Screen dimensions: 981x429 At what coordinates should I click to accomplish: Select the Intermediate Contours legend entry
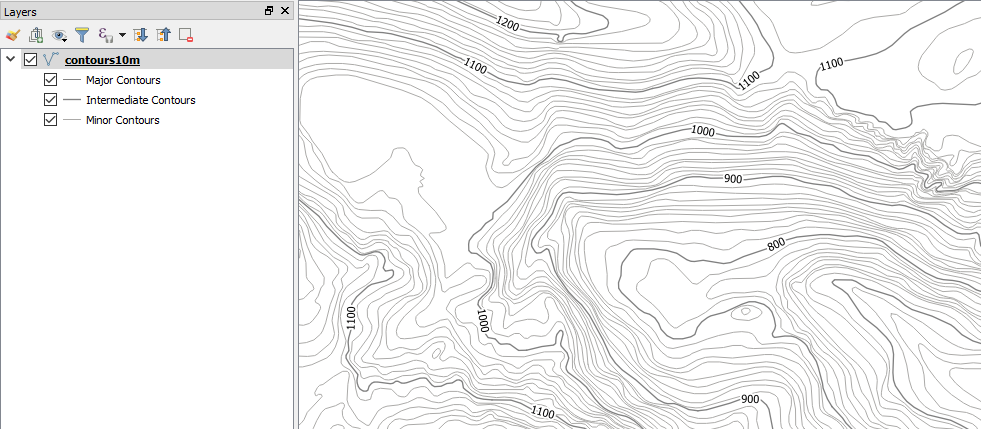[x=141, y=100]
